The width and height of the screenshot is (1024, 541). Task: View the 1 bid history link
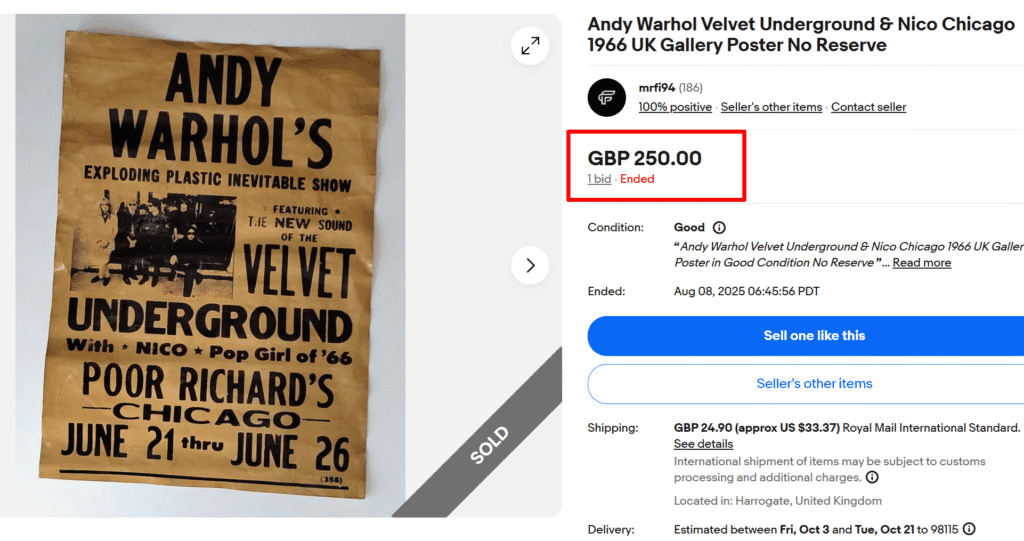(599, 179)
